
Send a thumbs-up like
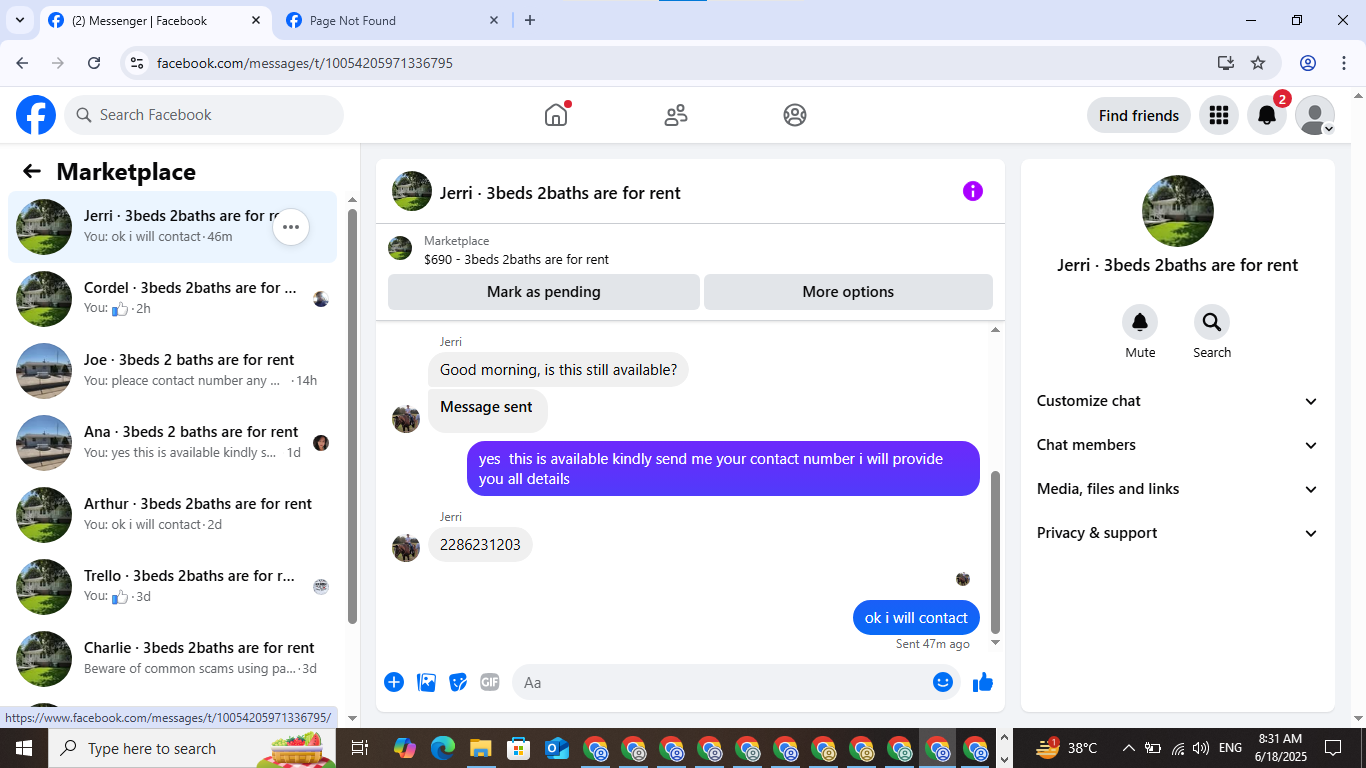click(x=983, y=682)
